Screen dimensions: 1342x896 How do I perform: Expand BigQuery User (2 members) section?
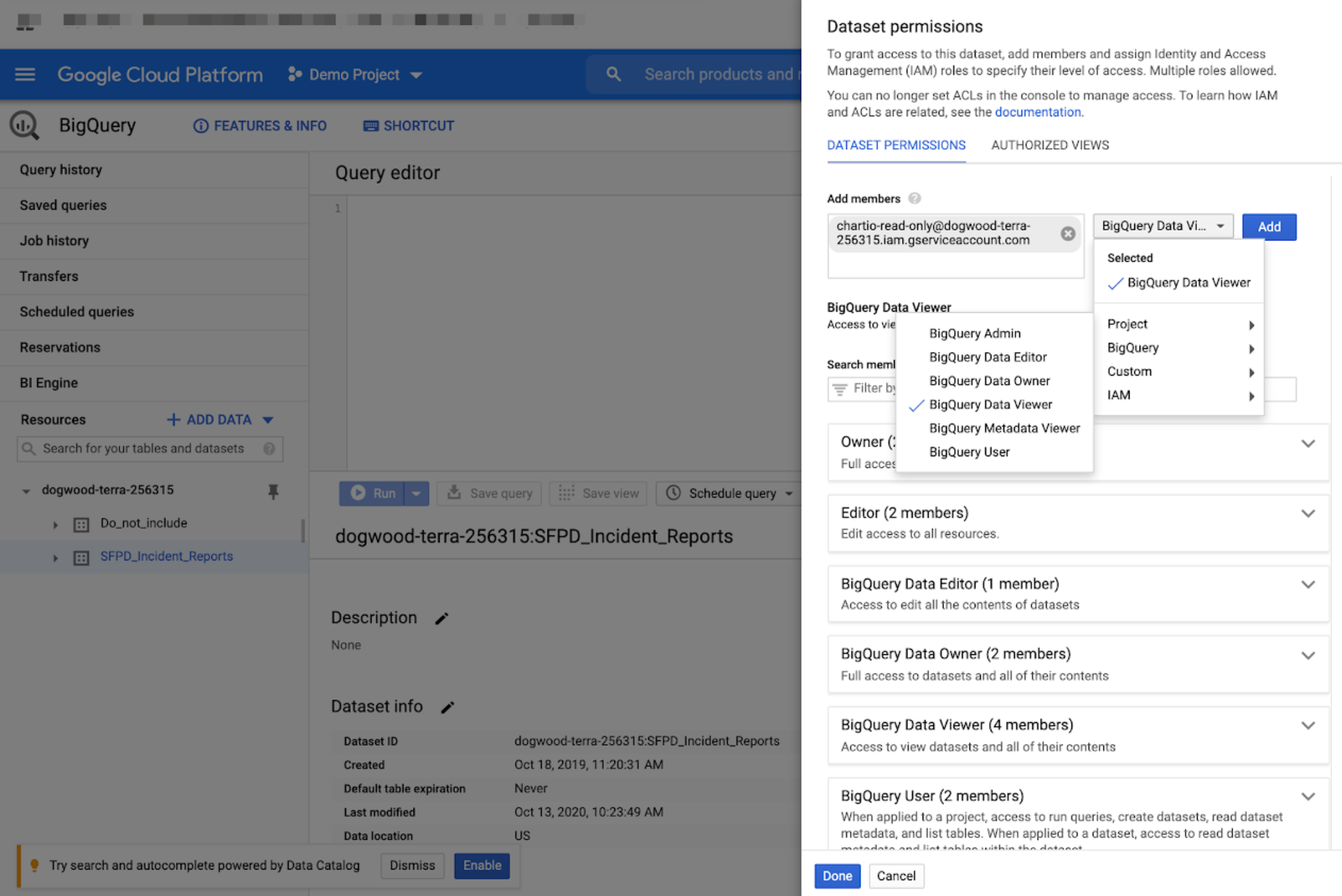(1308, 797)
